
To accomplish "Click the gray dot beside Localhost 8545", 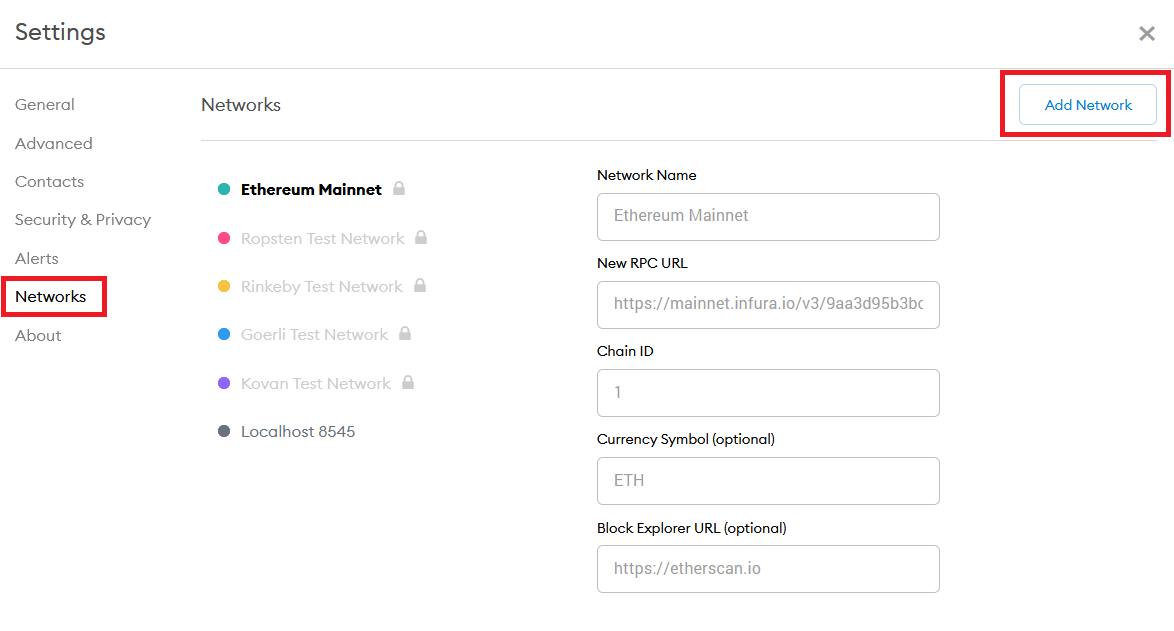I will (224, 431).
